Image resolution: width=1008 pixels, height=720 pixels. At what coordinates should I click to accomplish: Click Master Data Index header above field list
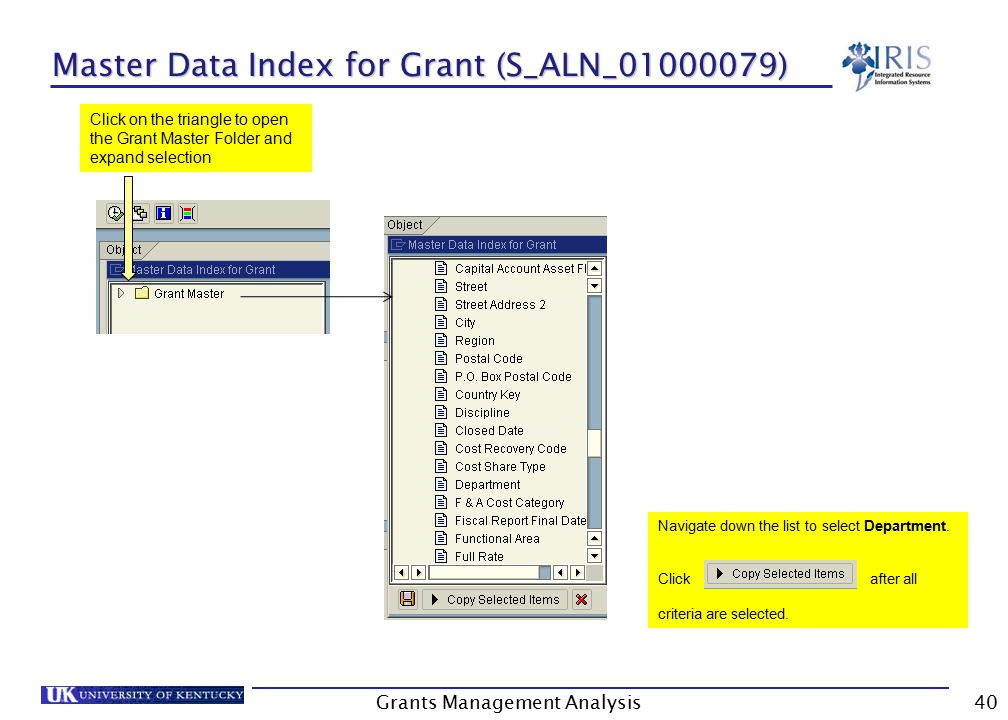[x=497, y=244]
